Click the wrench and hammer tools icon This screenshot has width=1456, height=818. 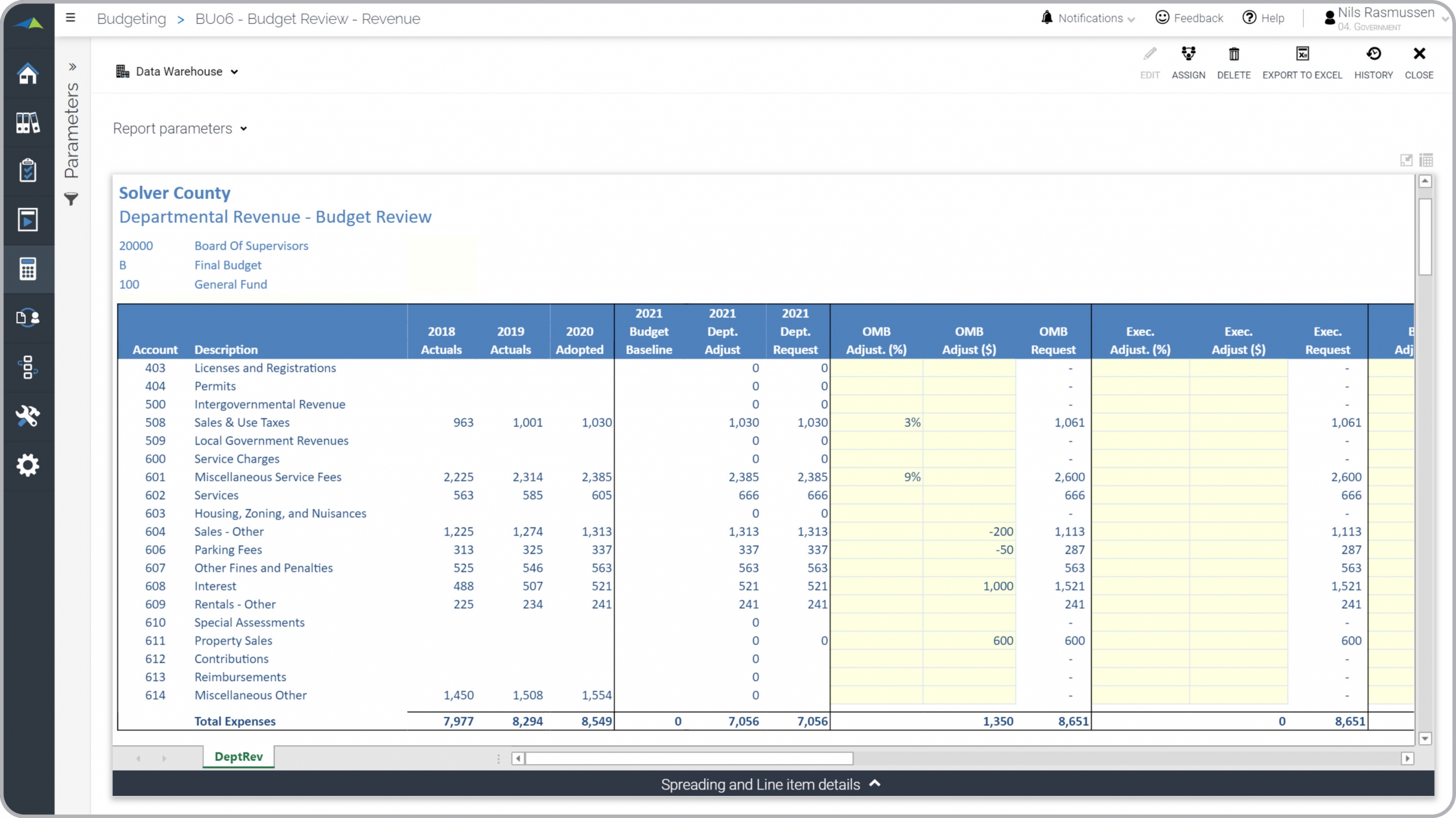(x=27, y=416)
